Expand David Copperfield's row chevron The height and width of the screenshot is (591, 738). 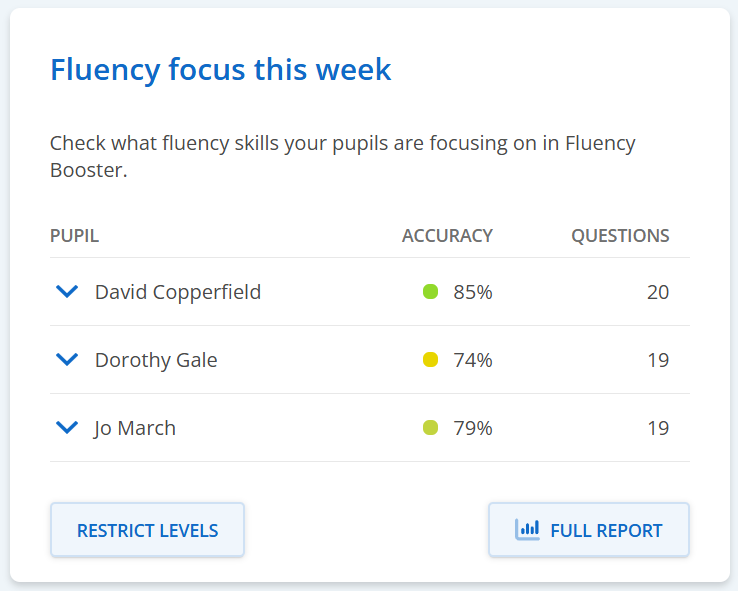[x=67, y=292]
